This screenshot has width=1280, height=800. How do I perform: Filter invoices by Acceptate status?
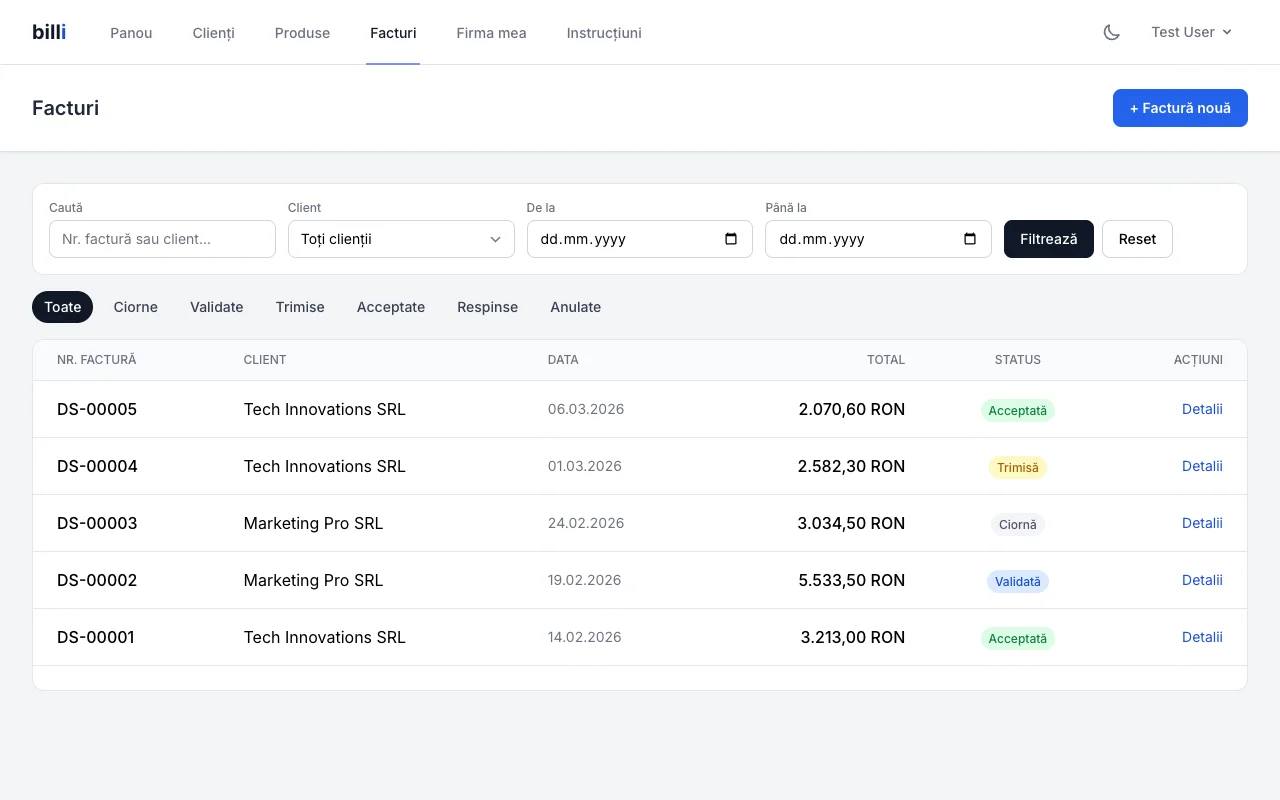pos(390,307)
